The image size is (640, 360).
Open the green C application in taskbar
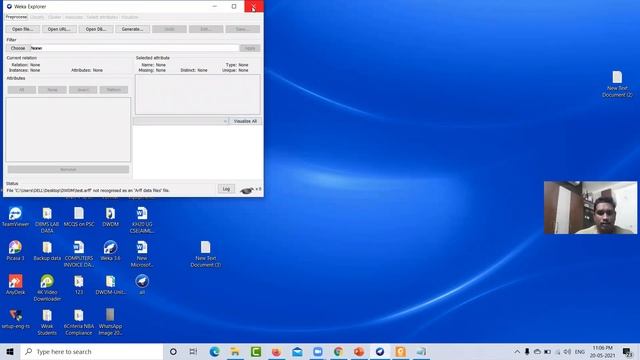coord(256,351)
